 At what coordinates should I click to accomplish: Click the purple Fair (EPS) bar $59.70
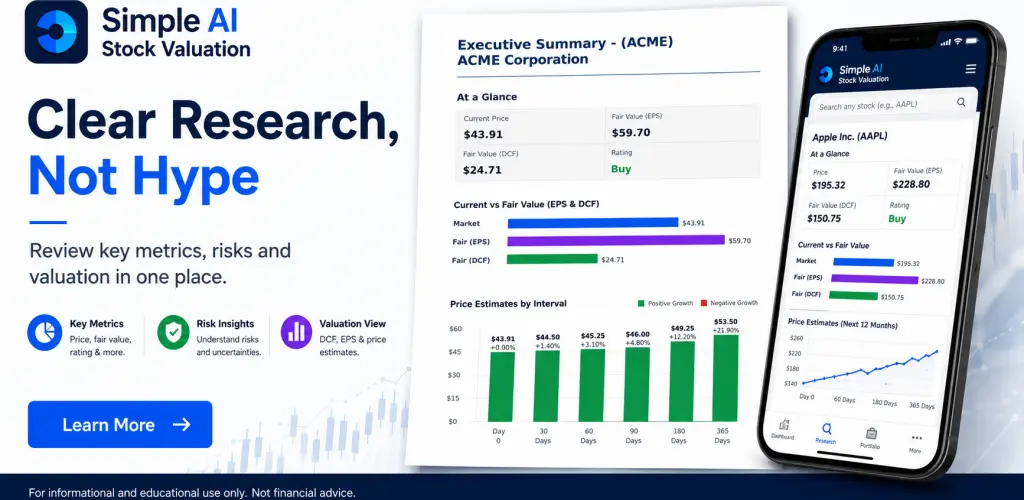[x=616, y=240]
